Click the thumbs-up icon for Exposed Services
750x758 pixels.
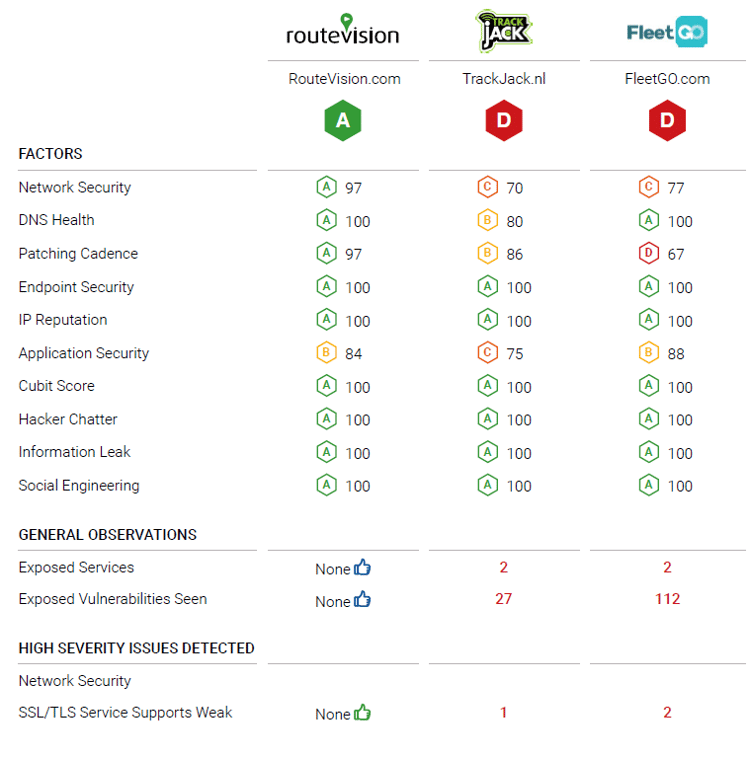click(362, 568)
